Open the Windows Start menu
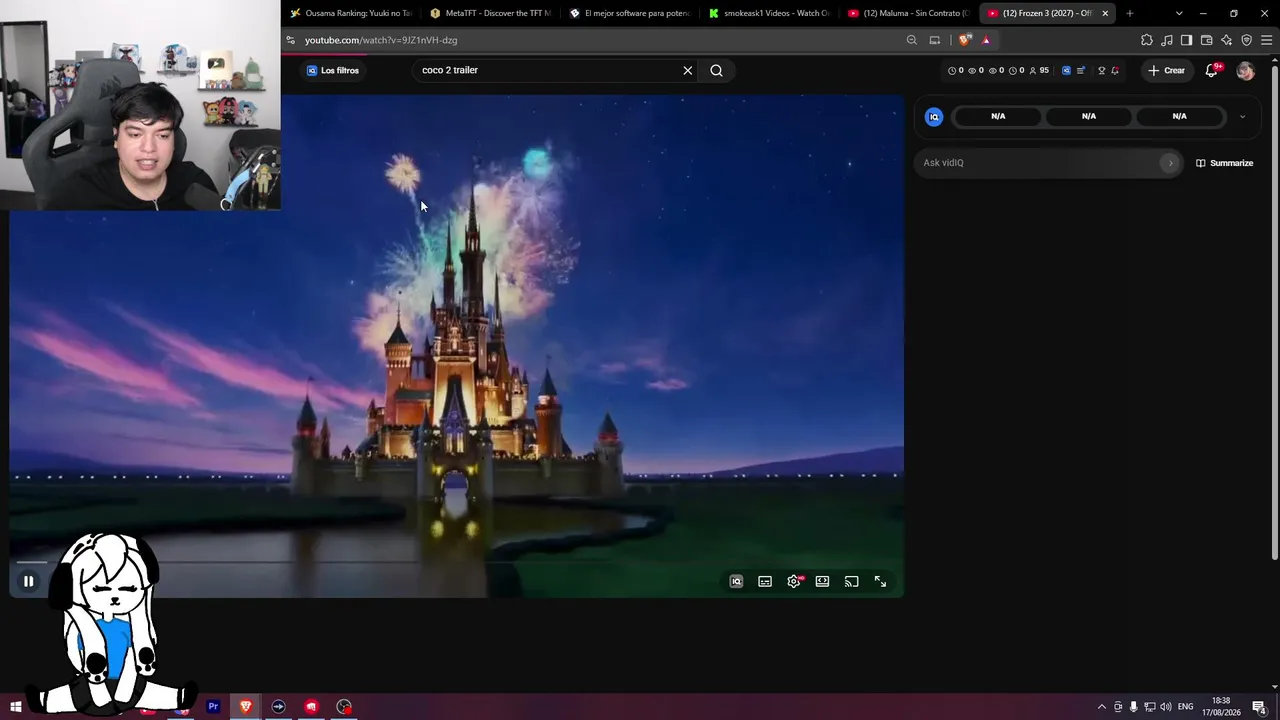The image size is (1280, 720). pyautogui.click(x=15, y=707)
